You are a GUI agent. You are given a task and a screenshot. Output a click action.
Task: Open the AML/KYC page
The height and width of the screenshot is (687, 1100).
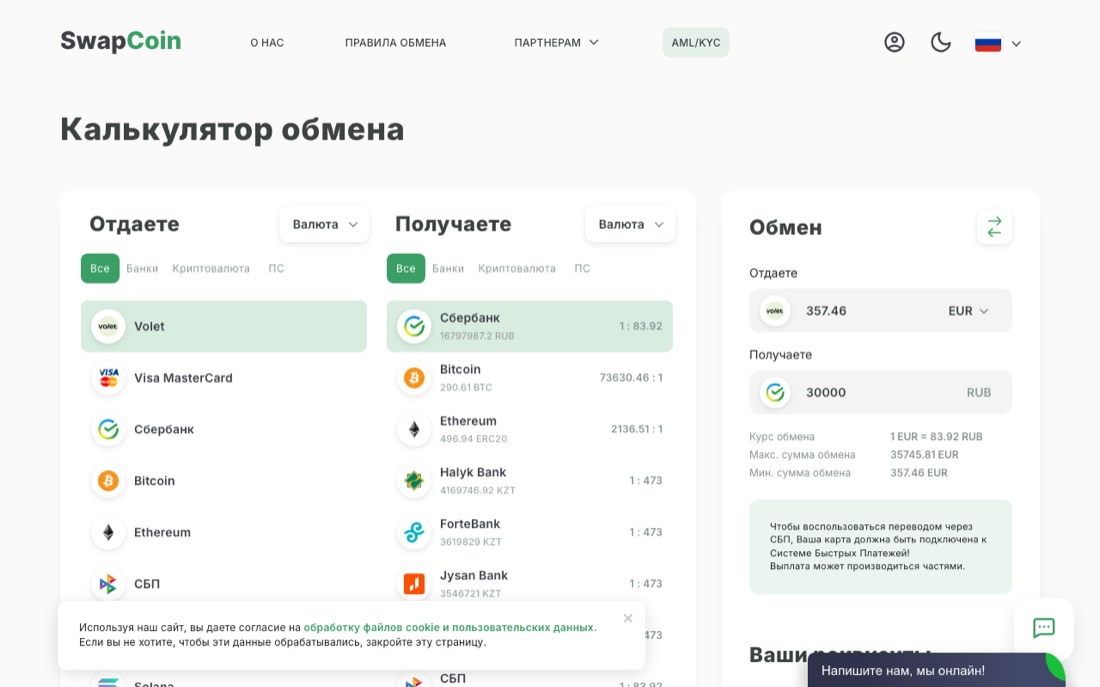696,43
